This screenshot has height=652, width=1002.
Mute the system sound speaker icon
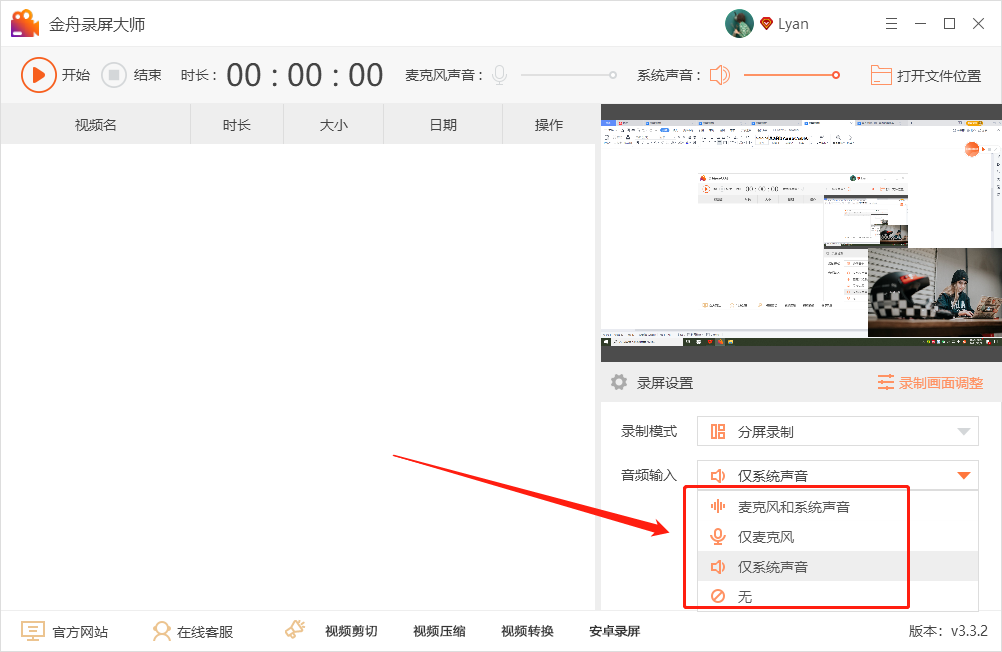[x=720, y=75]
